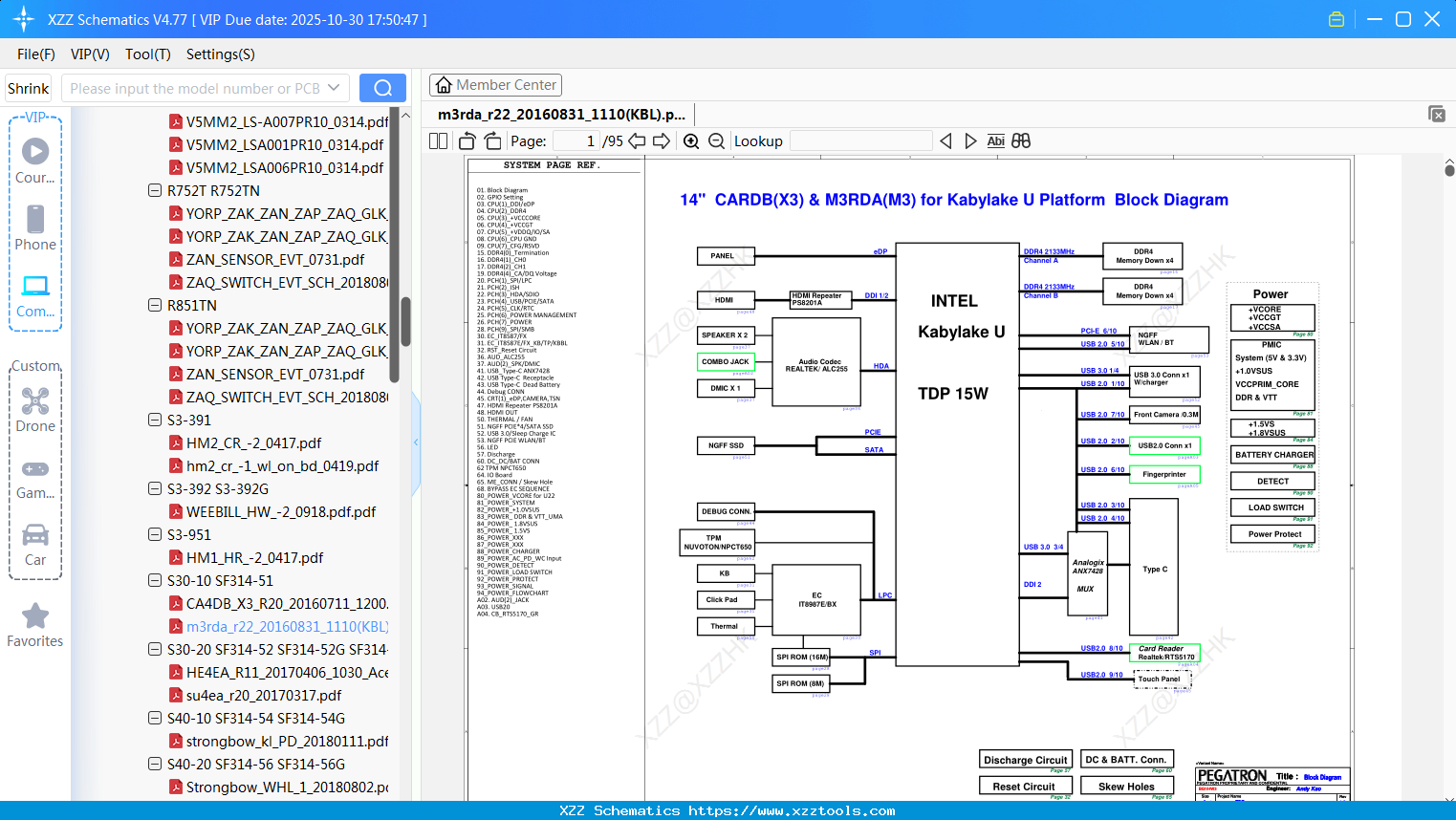1456x820 pixels.
Task: Open the Settings(S) menu
Action: (220, 54)
